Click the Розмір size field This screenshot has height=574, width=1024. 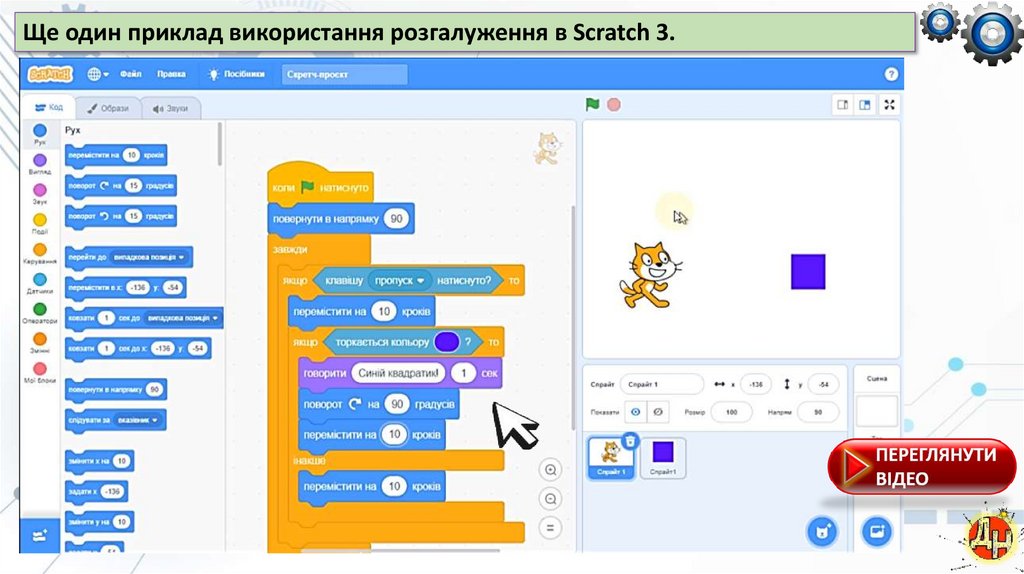(x=731, y=412)
